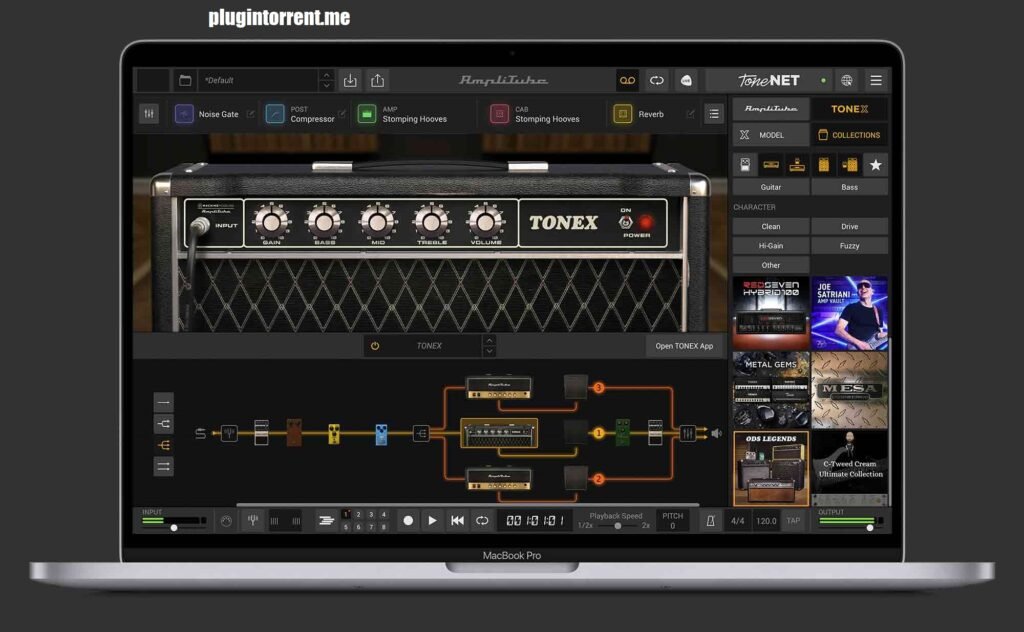Select the blue pedal in signal chain

click(x=381, y=433)
